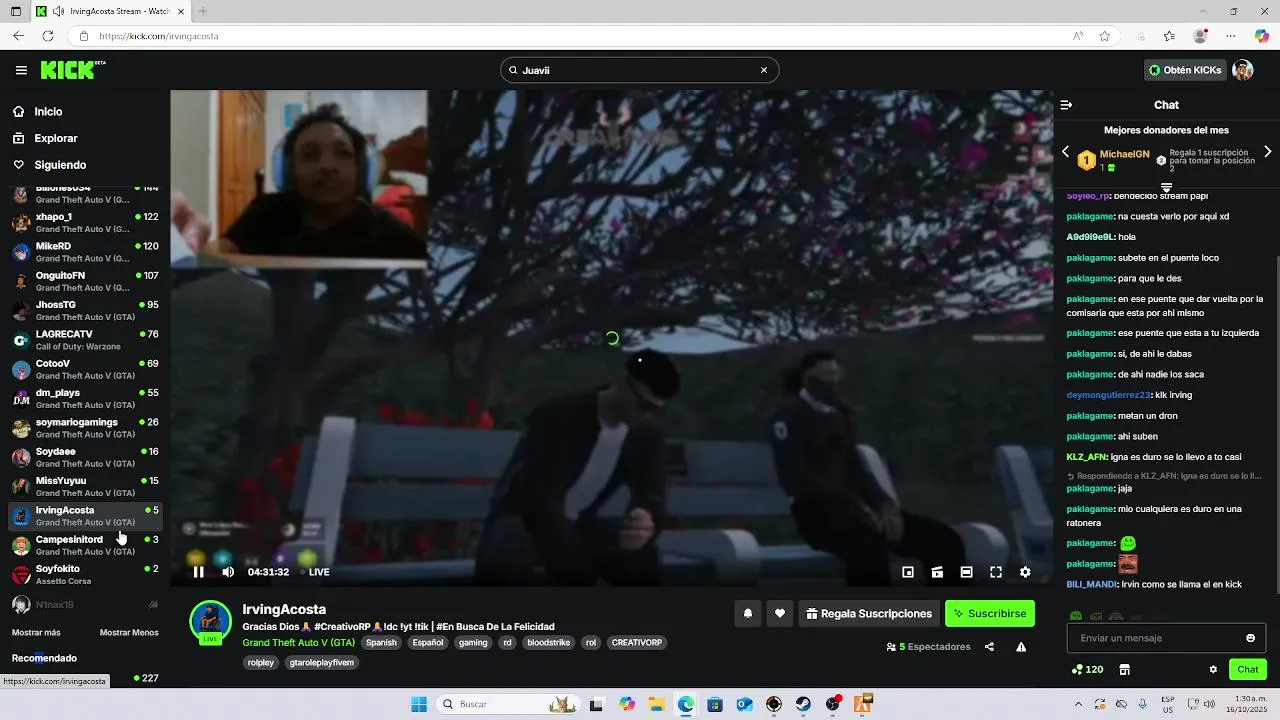Open dm_plays channel in followed list
The width and height of the screenshot is (1280, 720).
coord(85,399)
